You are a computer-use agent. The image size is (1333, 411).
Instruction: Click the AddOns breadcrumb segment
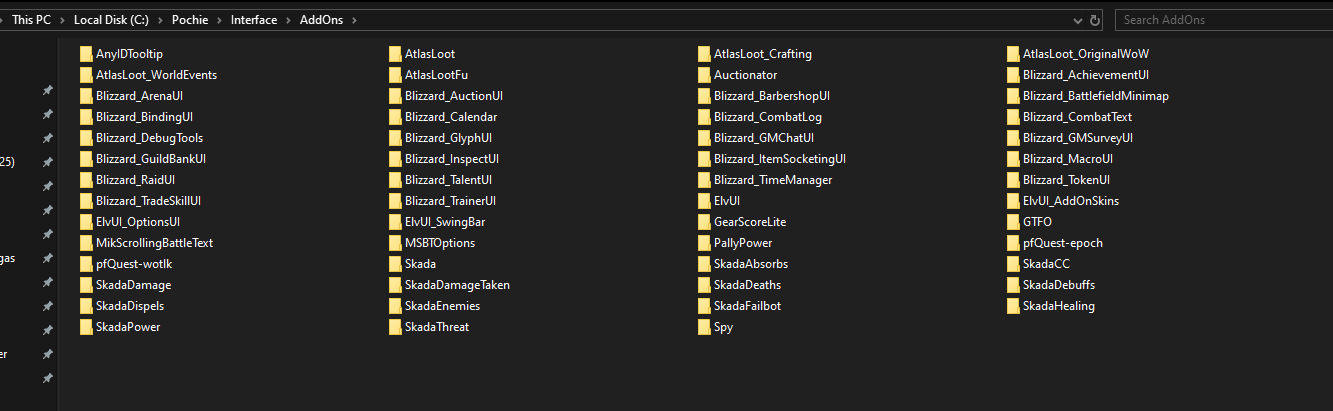(x=322, y=20)
